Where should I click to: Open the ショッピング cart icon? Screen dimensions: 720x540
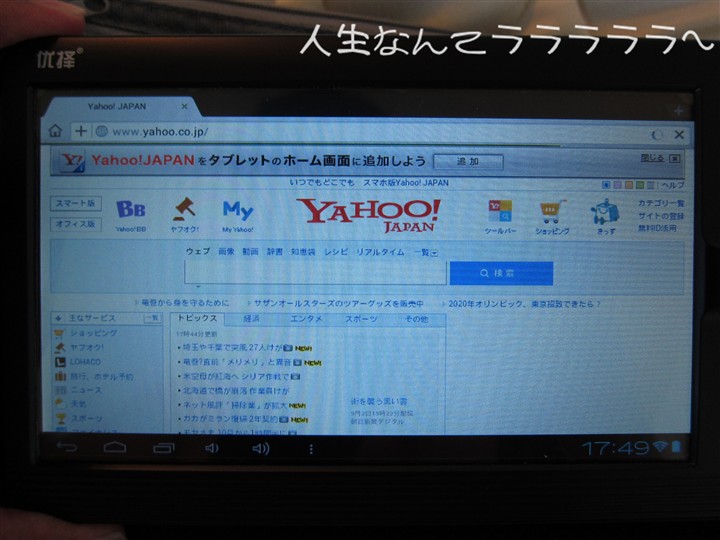pyautogui.click(x=552, y=217)
